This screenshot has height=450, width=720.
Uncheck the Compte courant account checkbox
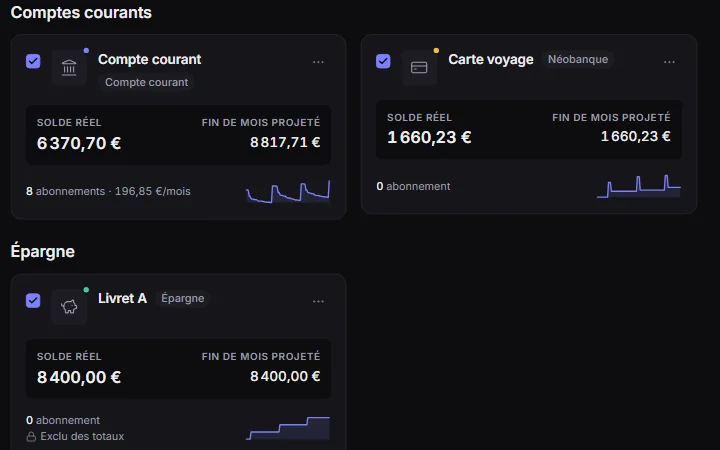[33, 61]
